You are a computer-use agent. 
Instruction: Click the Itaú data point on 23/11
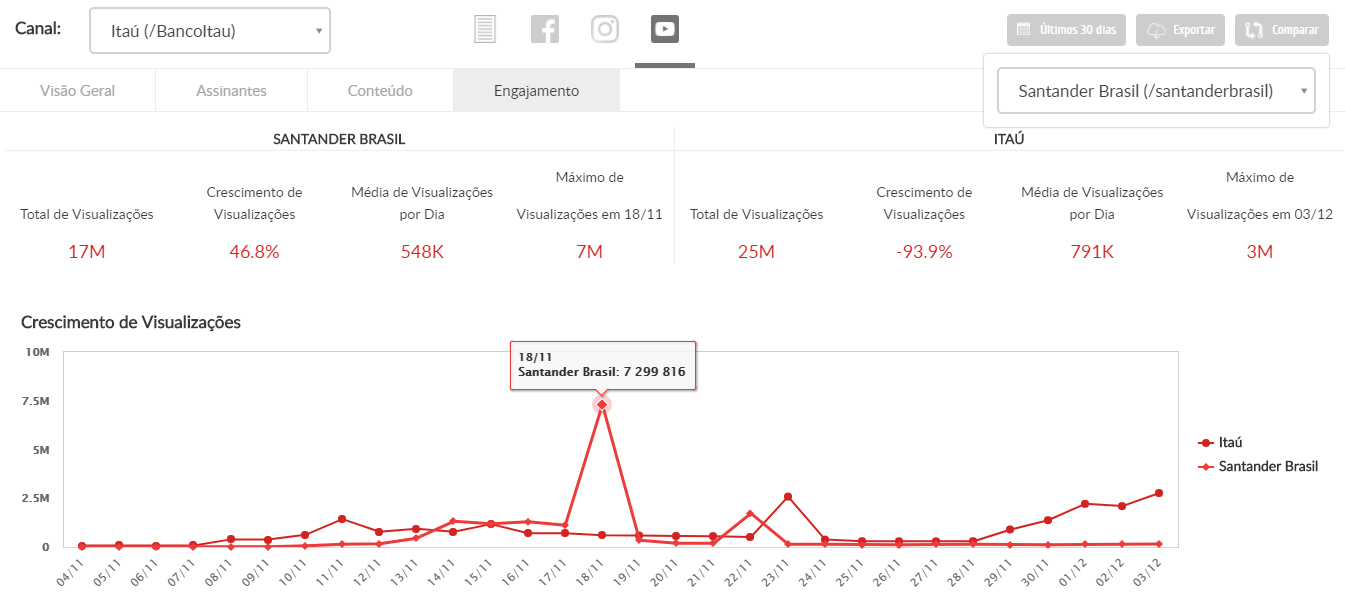click(788, 497)
